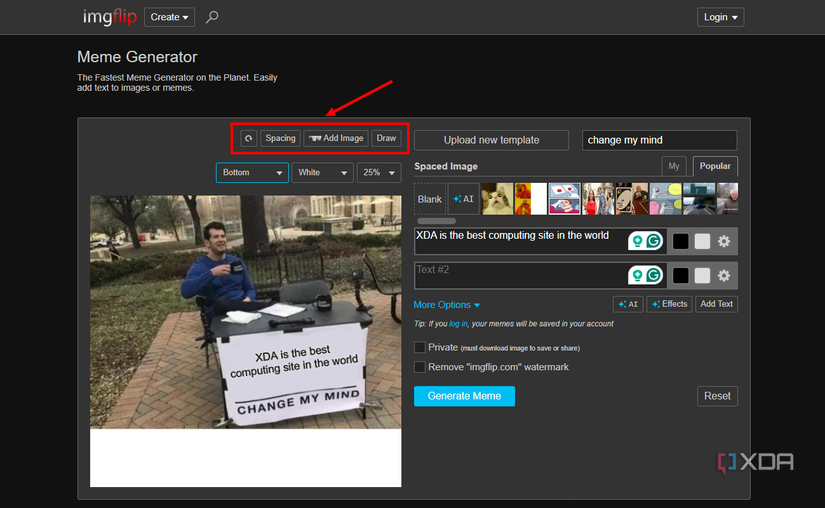Select the Blank template tile
825x508 pixels.
[x=429, y=199]
